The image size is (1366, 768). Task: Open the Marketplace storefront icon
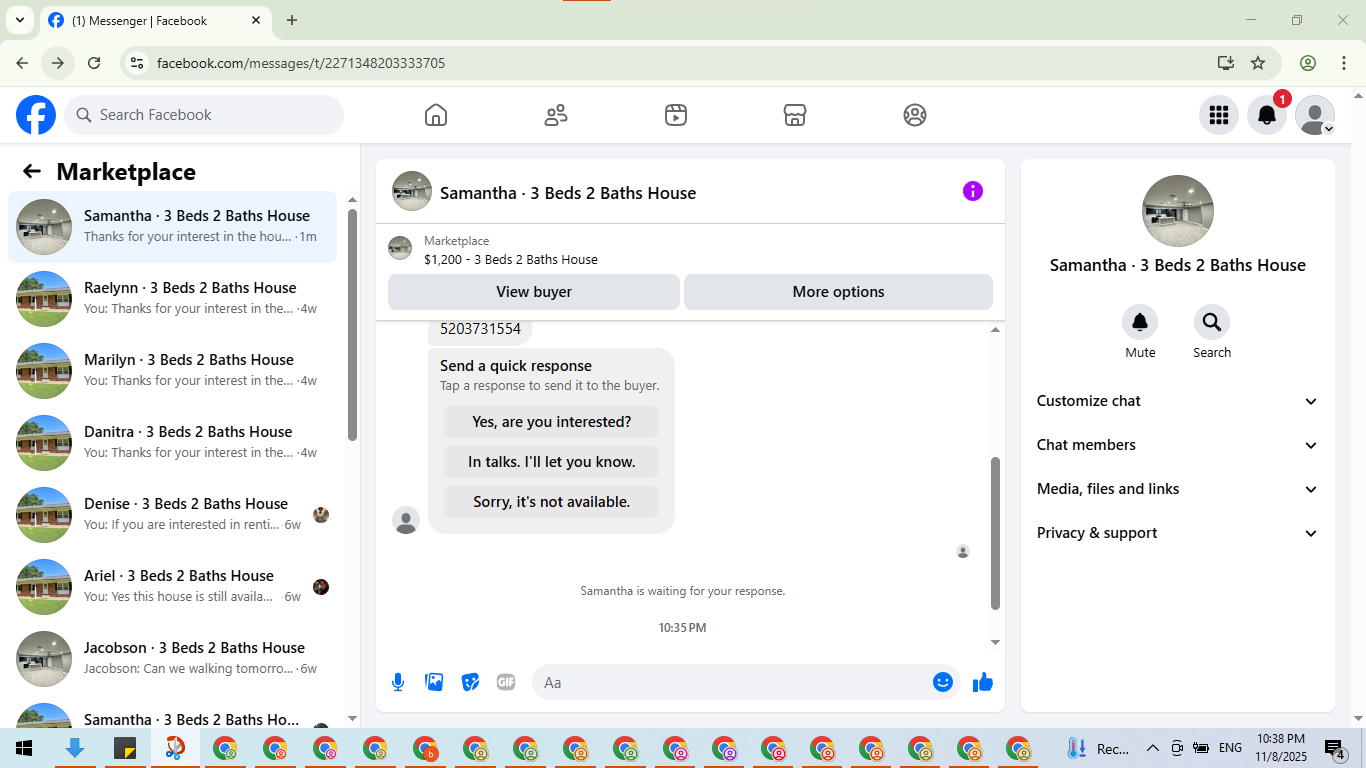pos(795,115)
